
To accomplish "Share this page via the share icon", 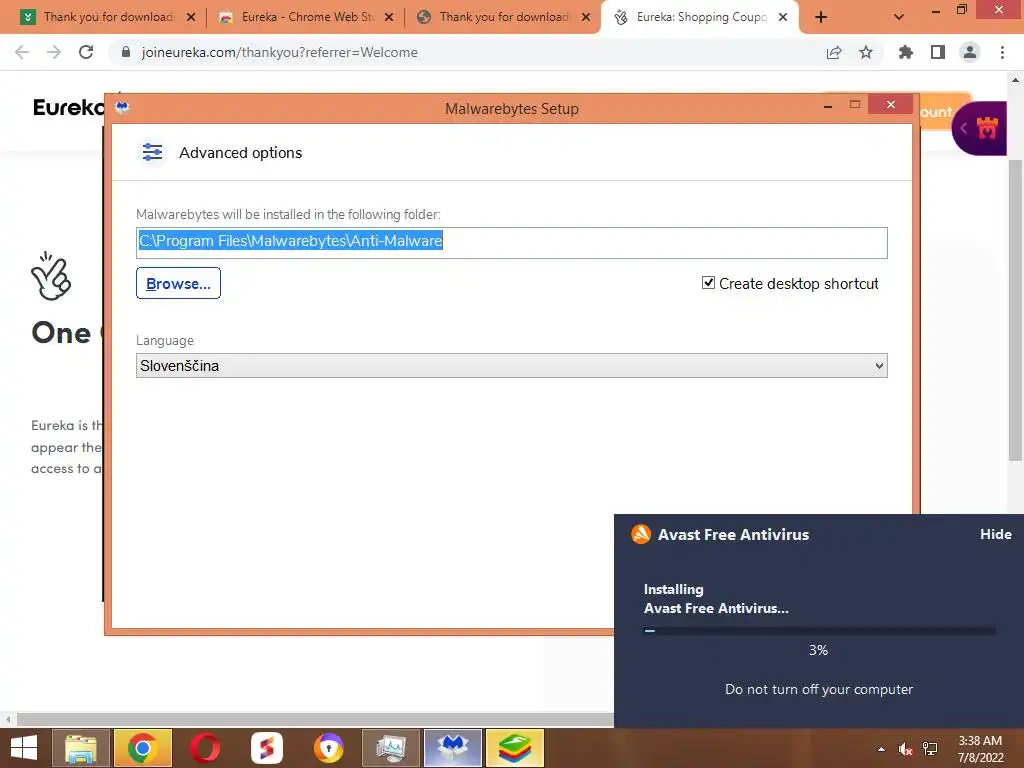I will pyautogui.click(x=834, y=52).
